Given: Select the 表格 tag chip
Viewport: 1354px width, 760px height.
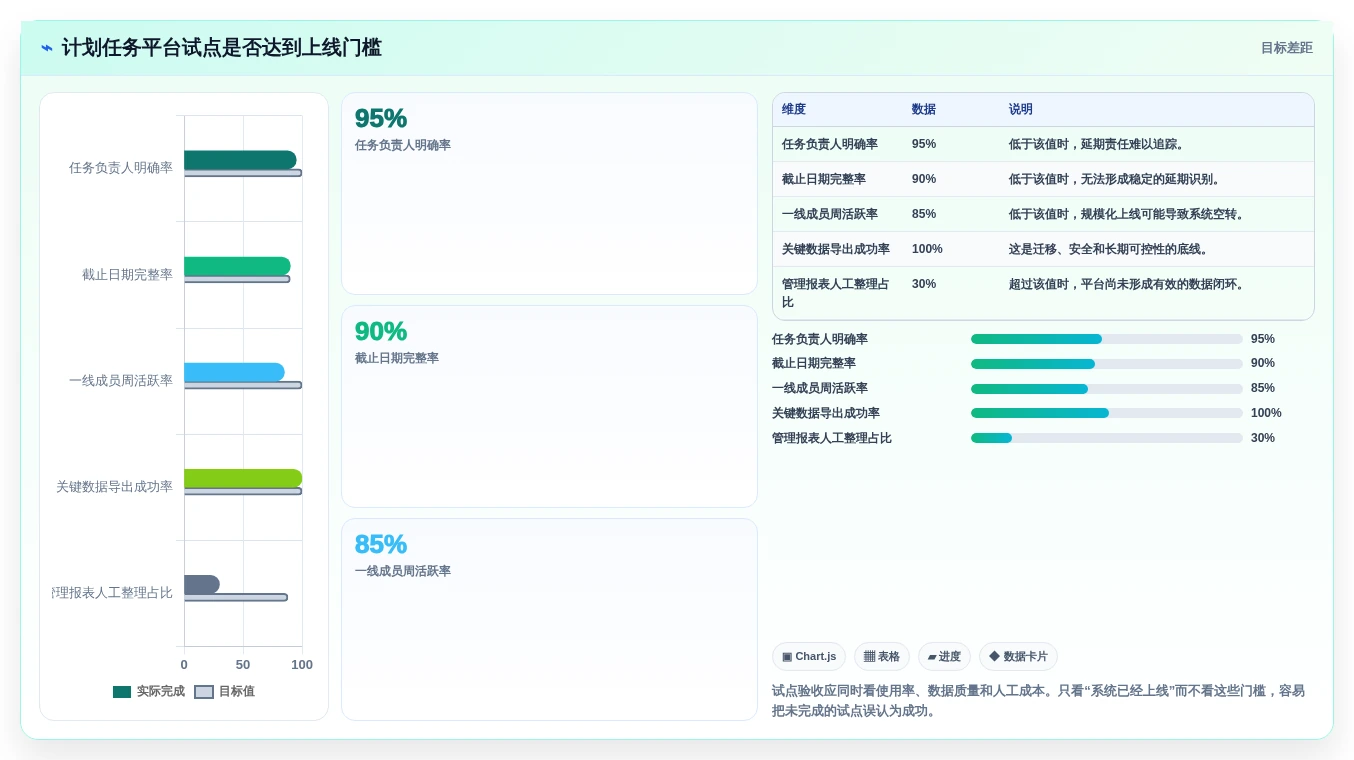Looking at the screenshot, I should [x=882, y=657].
